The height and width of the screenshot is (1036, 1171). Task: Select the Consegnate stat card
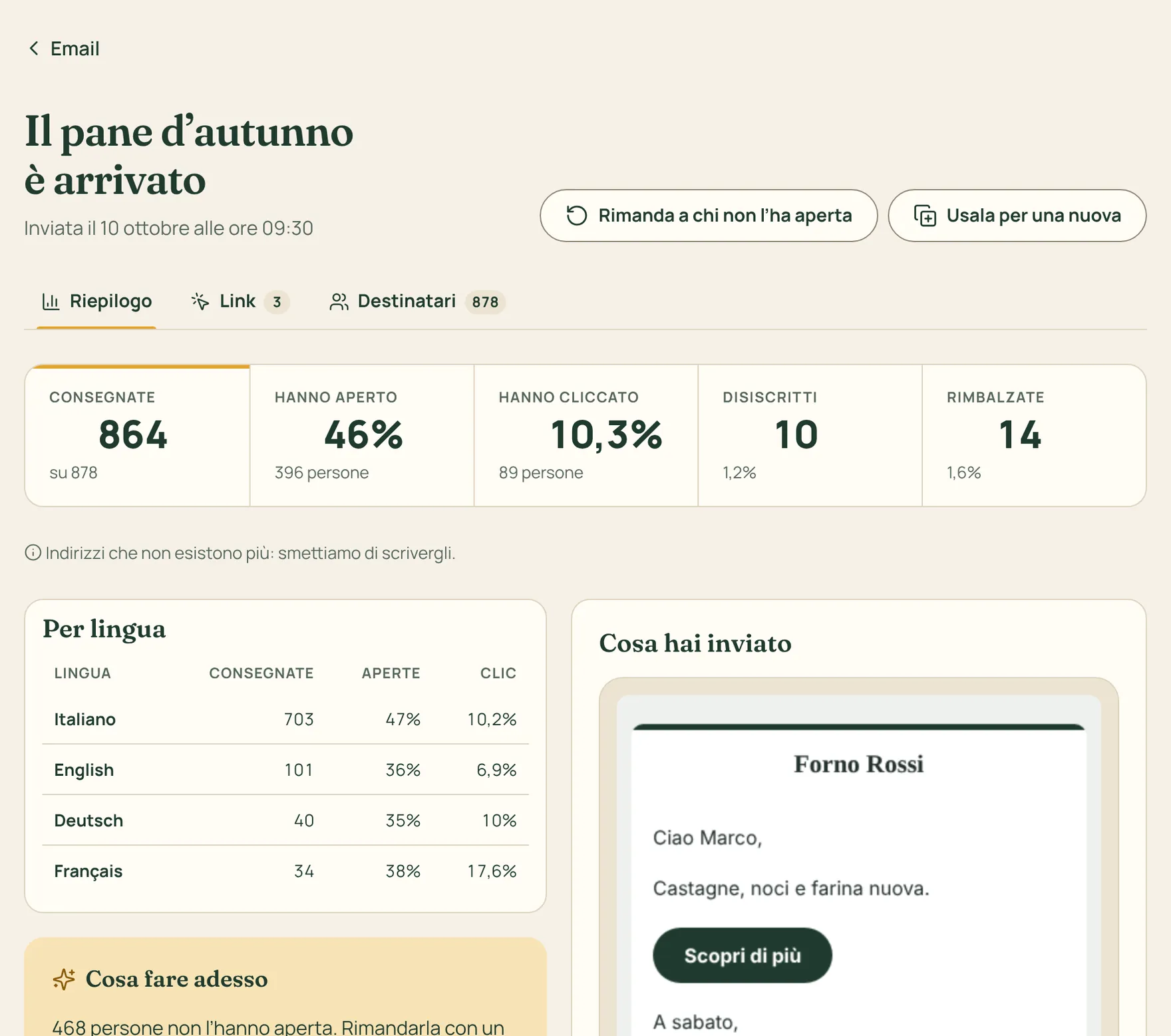coord(138,435)
